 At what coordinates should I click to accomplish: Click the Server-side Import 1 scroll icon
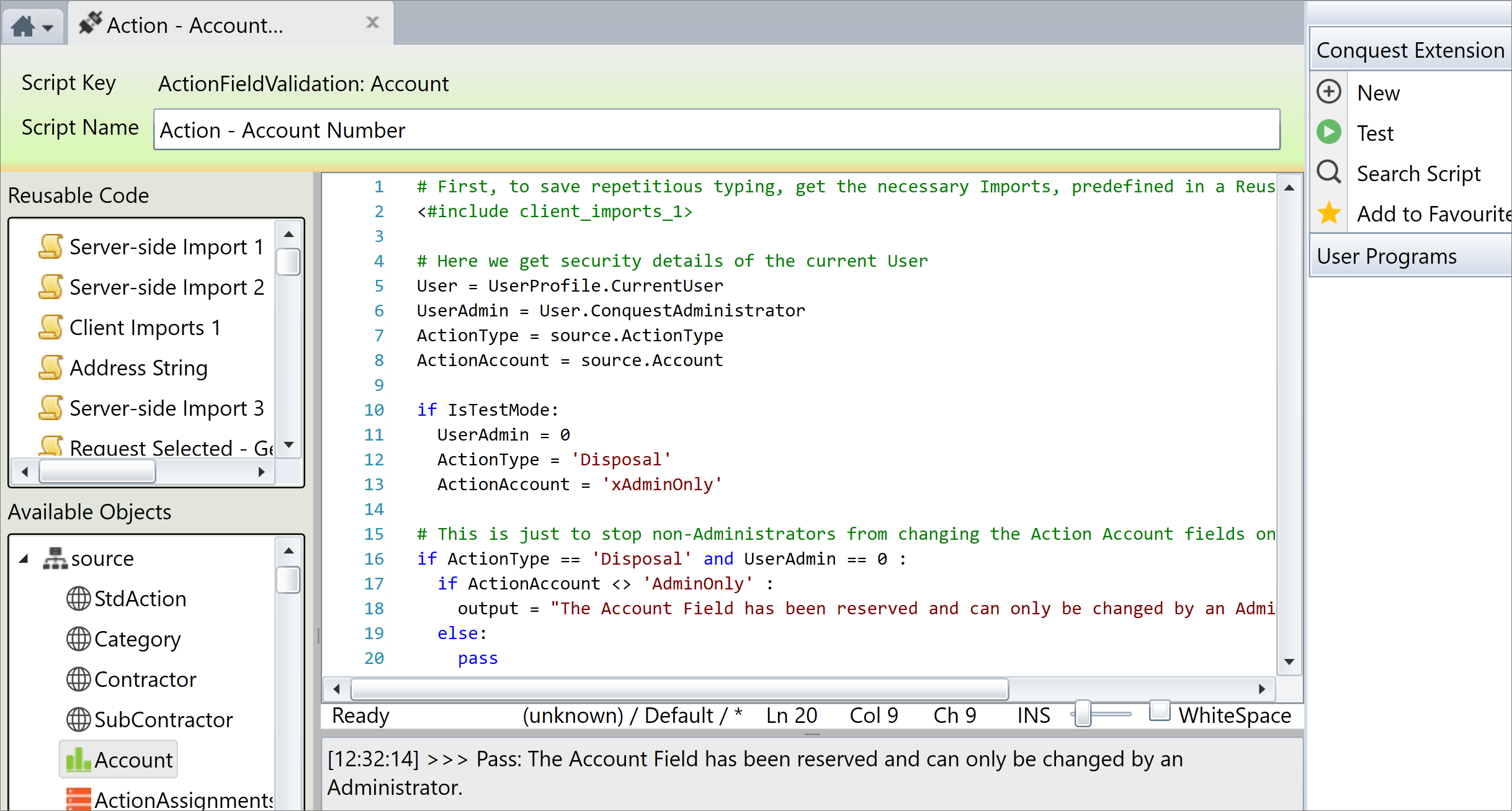51,246
